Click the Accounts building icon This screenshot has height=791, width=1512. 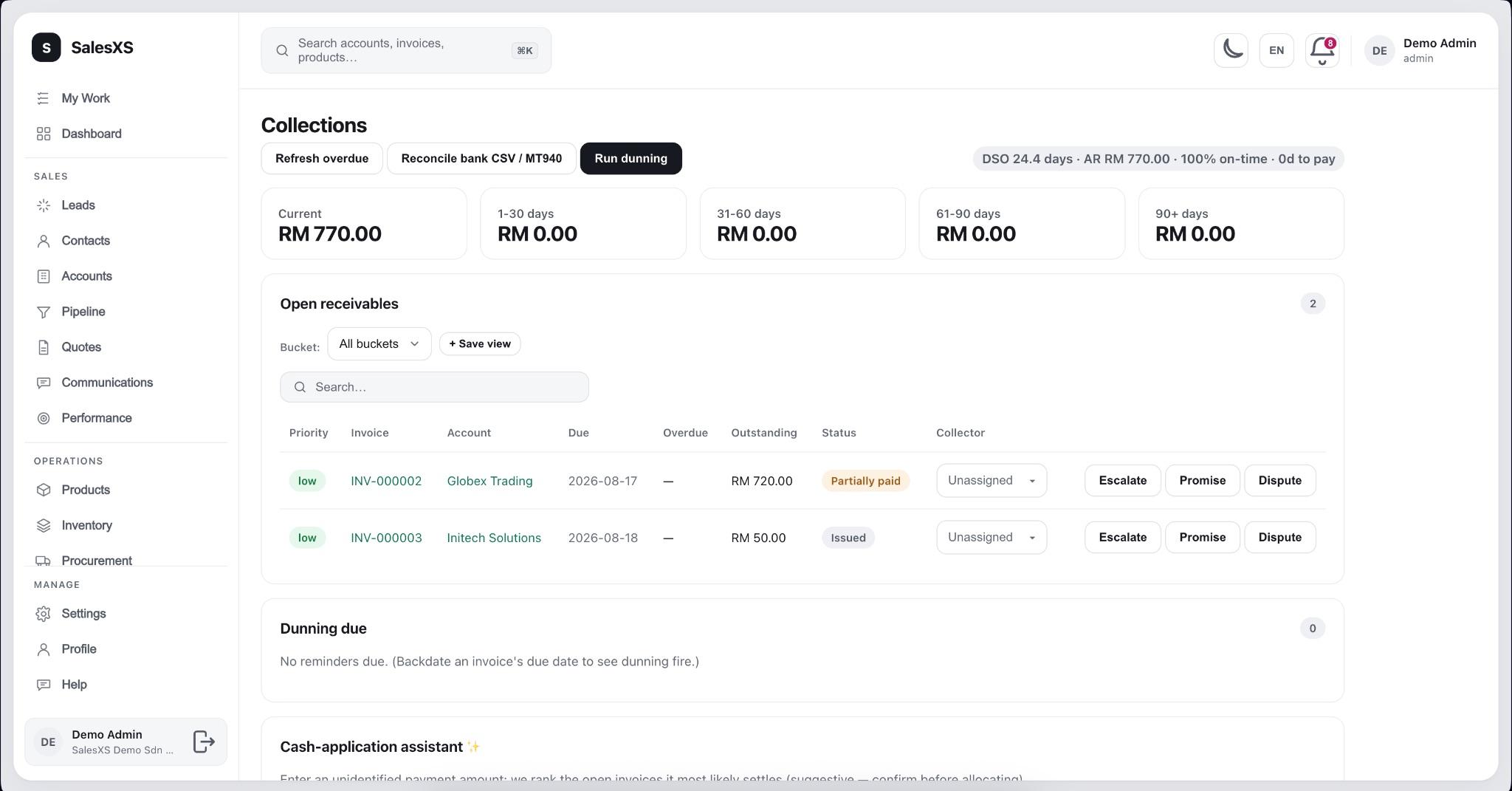(44, 276)
